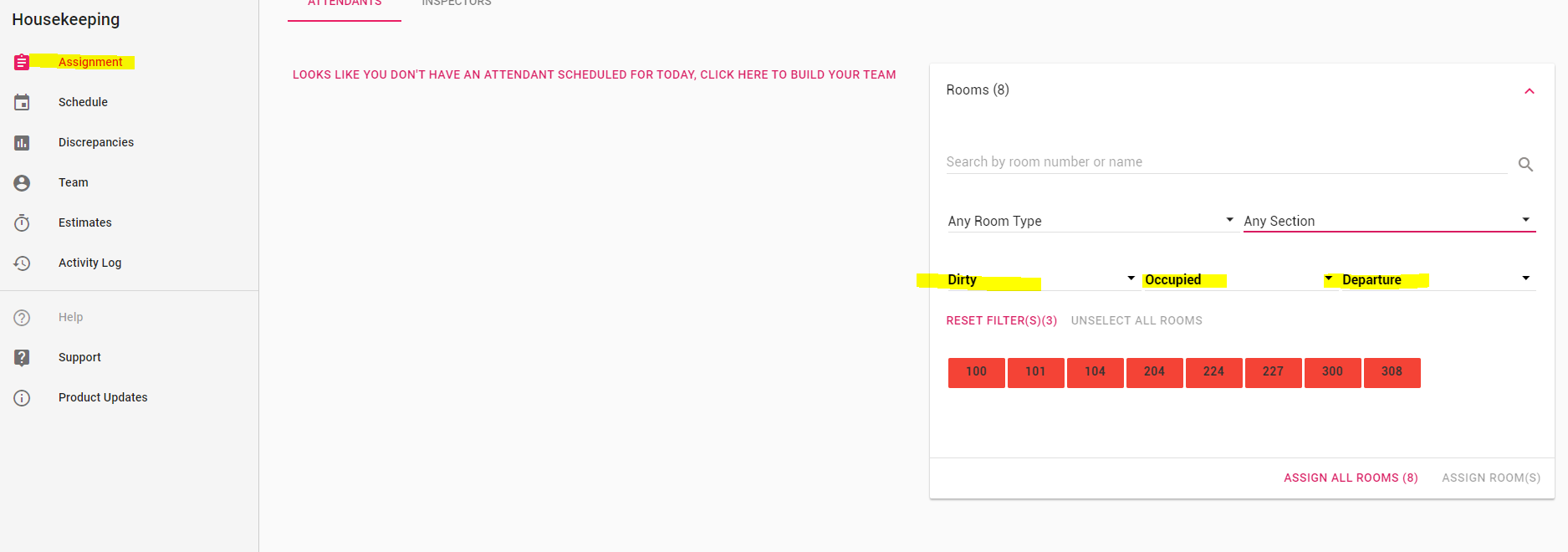1568x552 pixels.
Task: Click the Team person icon
Action: click(x=22, y=183)
